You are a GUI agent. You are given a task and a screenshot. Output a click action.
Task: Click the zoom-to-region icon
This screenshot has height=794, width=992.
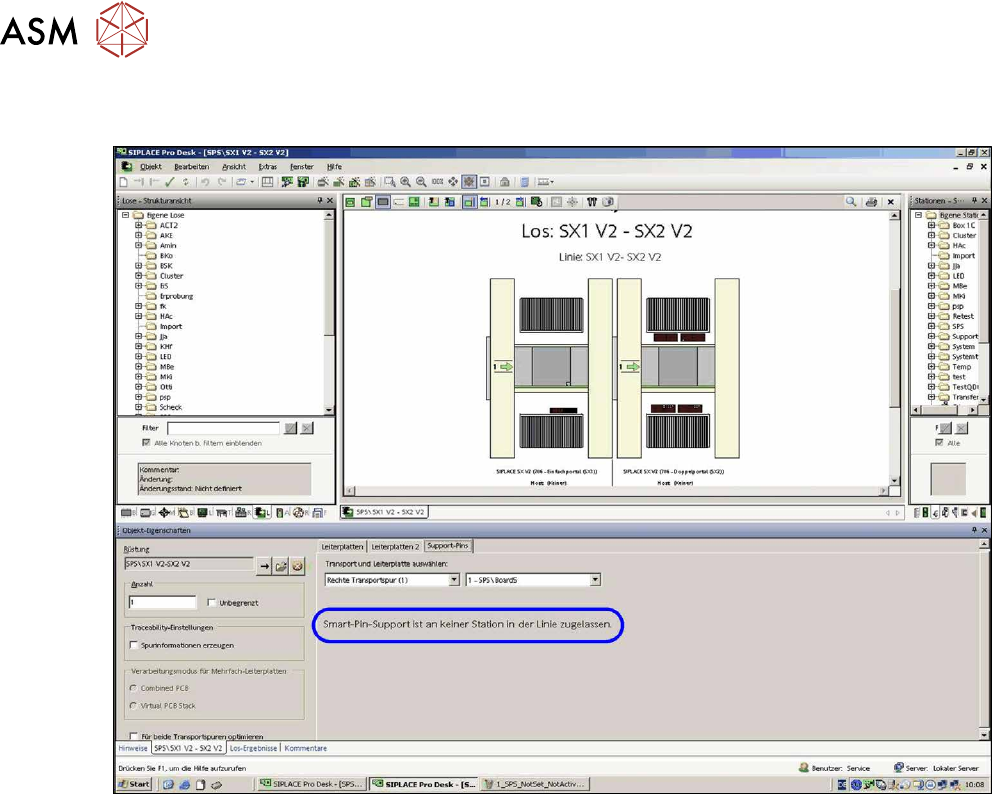click(x=390, y=182)
